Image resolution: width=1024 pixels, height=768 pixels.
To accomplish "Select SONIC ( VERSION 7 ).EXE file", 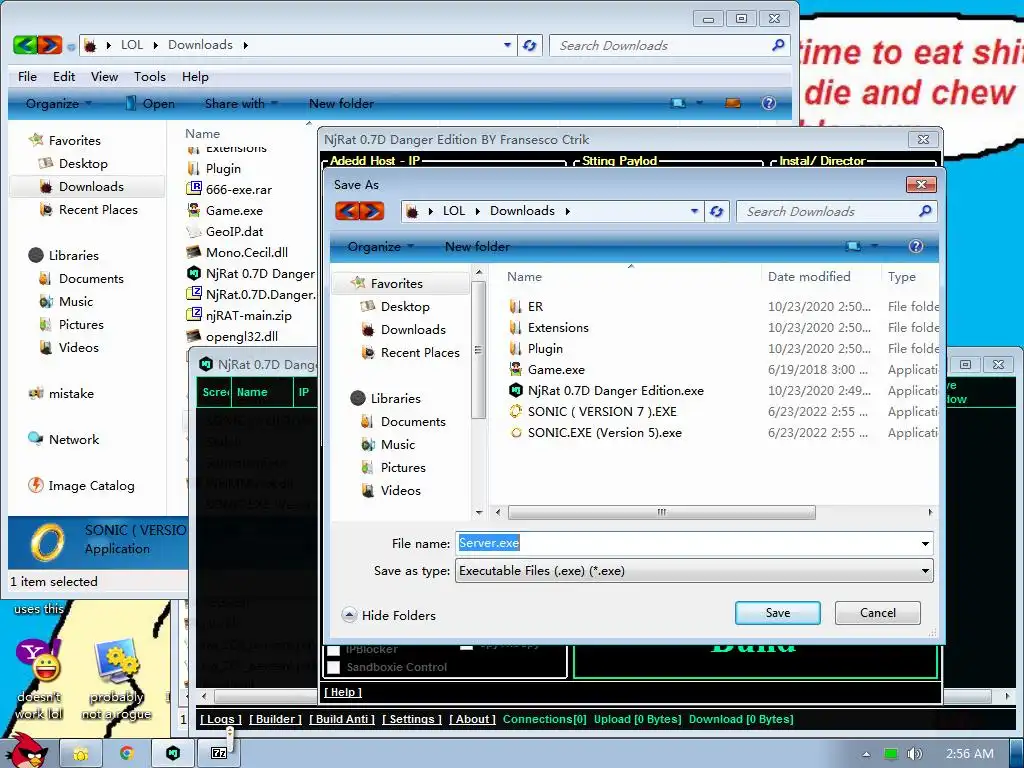I will tap(593, 411).
